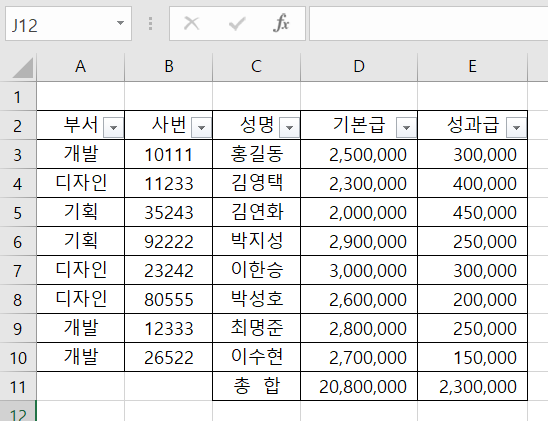Click inside the formula bar input
The height and width of the screenshot is (421, 548).
428,23
